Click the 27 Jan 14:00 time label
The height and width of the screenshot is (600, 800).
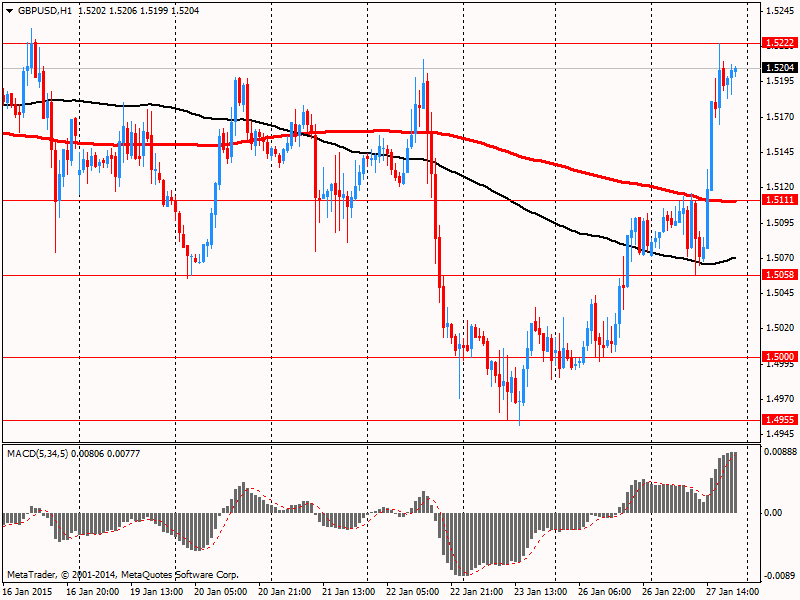click(x=733, y=592)
